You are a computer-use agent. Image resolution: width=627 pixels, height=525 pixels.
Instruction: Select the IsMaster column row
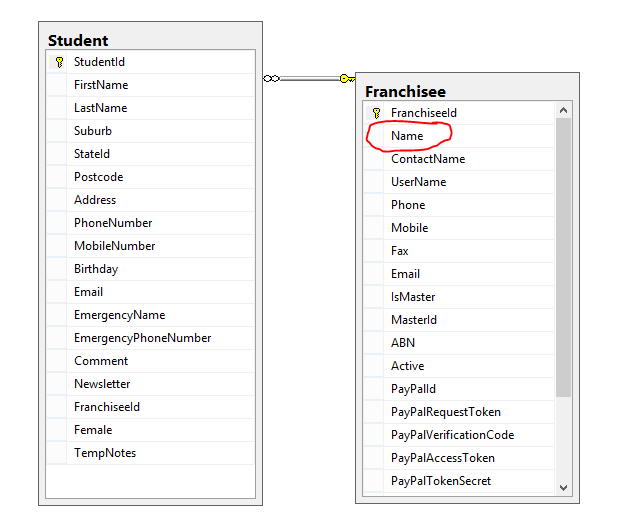pos(413,297)
